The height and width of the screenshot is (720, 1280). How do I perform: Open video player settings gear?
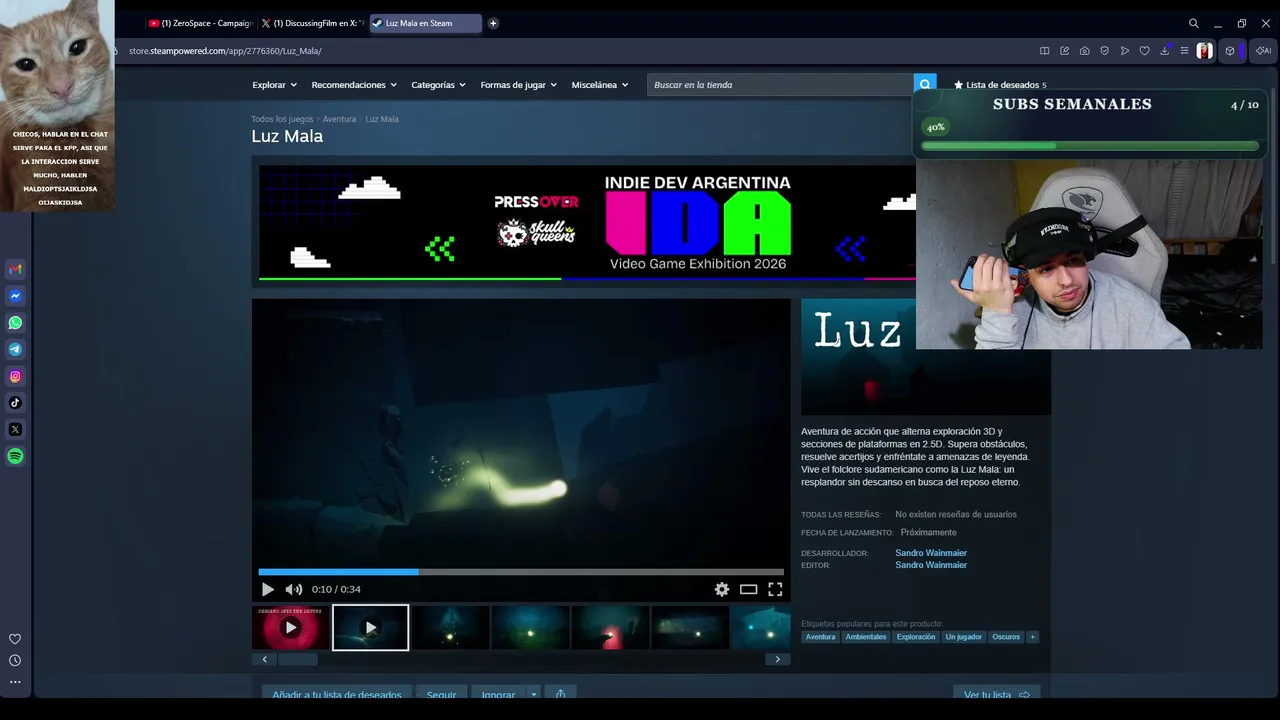coord(722,589)
